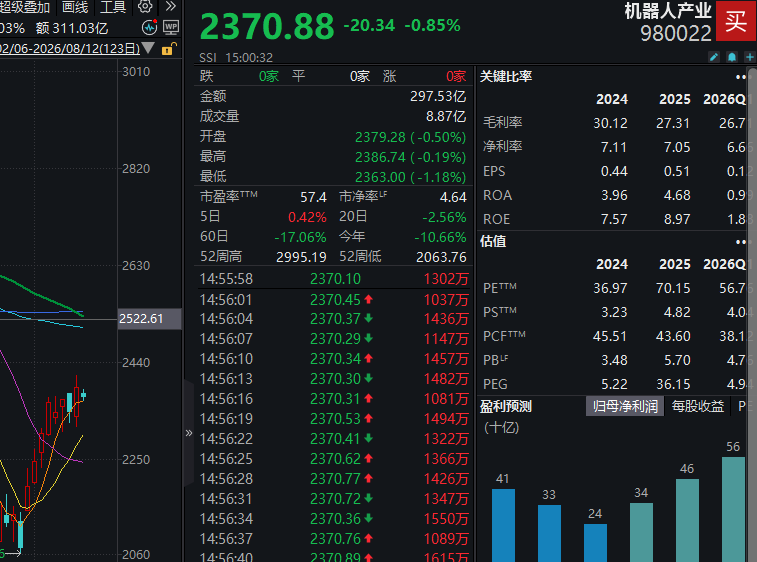The width and height of the screenshot is (757, 562).
Task: Click the double-chevron more tools icon
Action: pyautogui.click(x=170, y=6)
